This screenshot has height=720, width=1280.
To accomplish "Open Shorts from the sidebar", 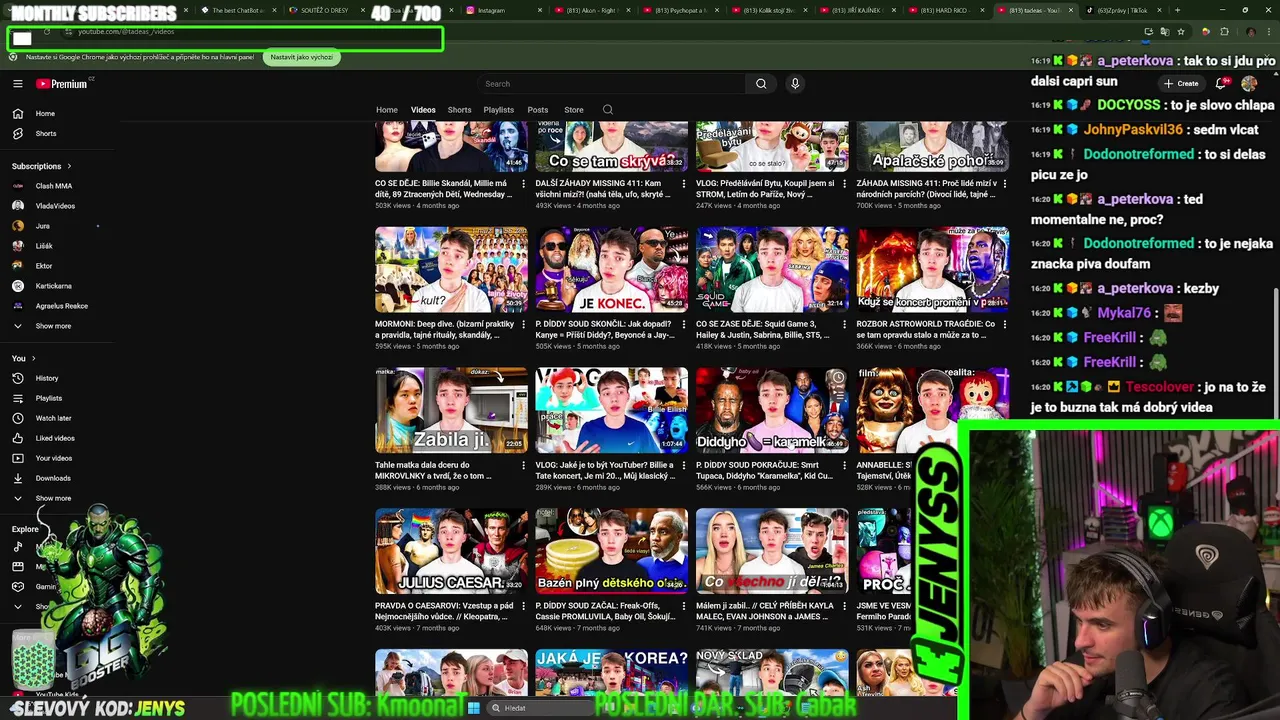I will (x=46, y=133).
